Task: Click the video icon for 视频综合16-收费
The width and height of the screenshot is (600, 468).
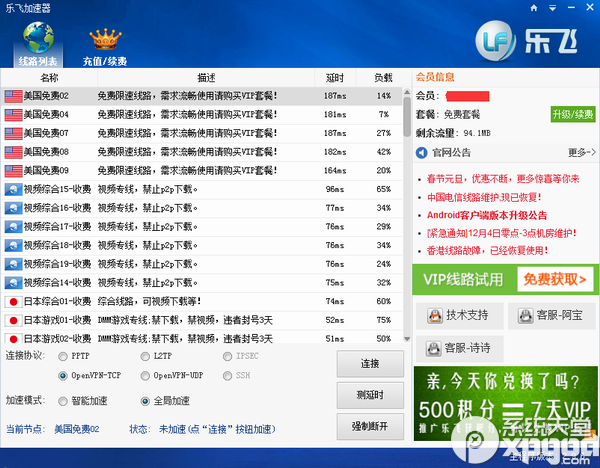Action: [x=13, y=208]
